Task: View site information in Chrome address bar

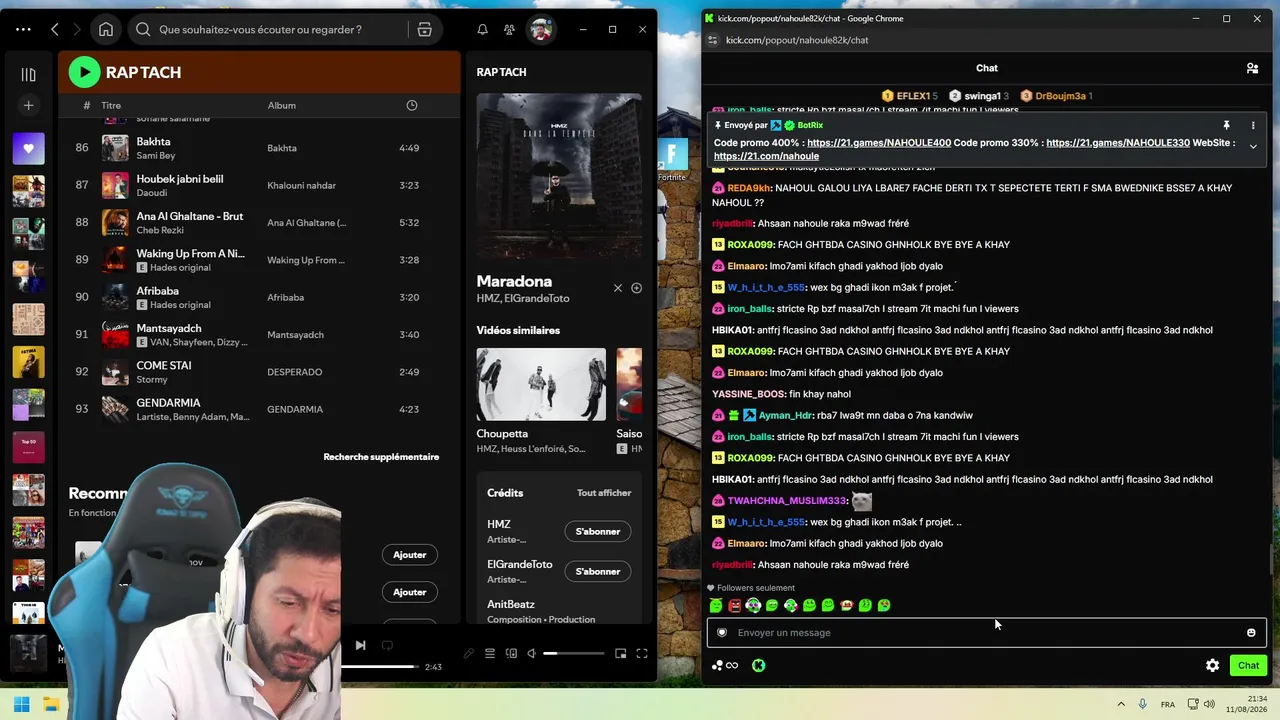Action: point(712,40)
